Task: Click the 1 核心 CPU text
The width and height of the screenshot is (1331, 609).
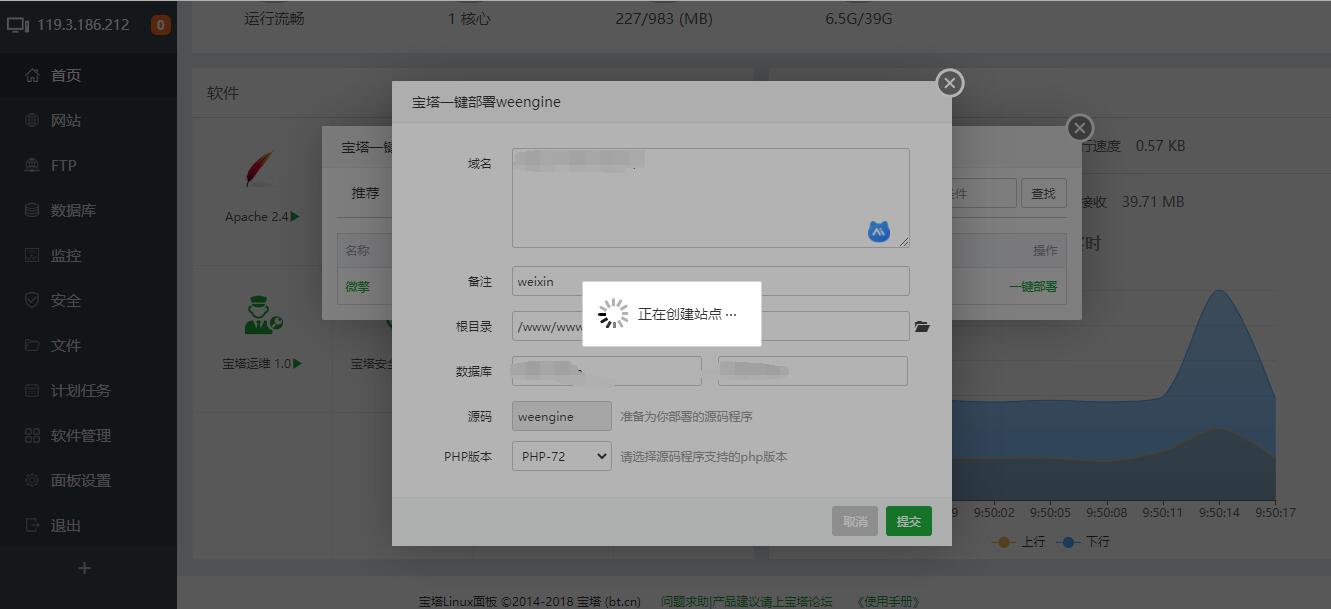Action: coord(469,18)
